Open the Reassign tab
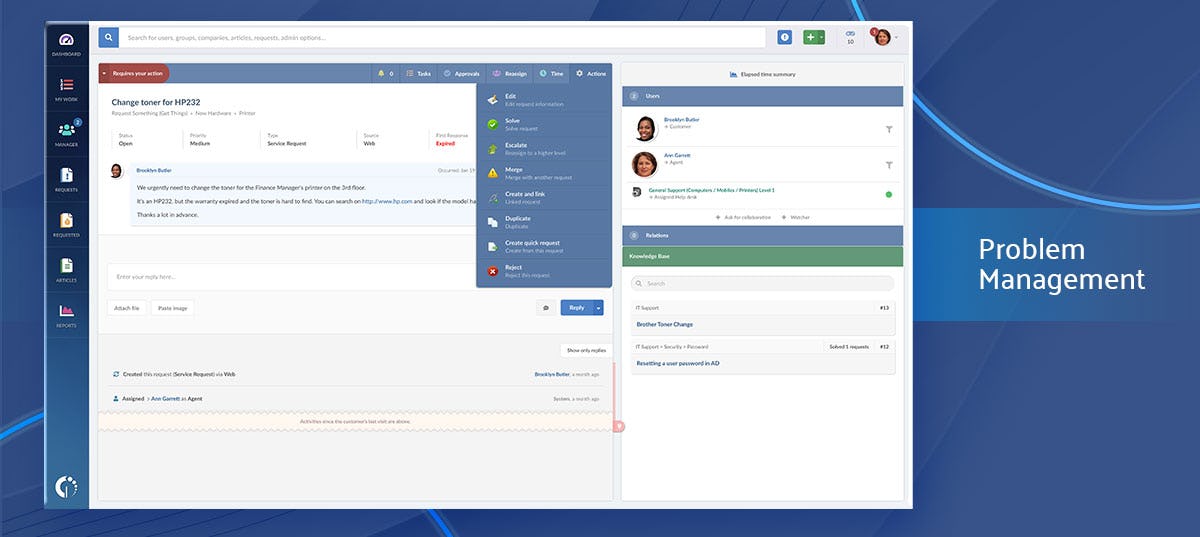Viewport: 1200px width, 537px height. point(509,73)
